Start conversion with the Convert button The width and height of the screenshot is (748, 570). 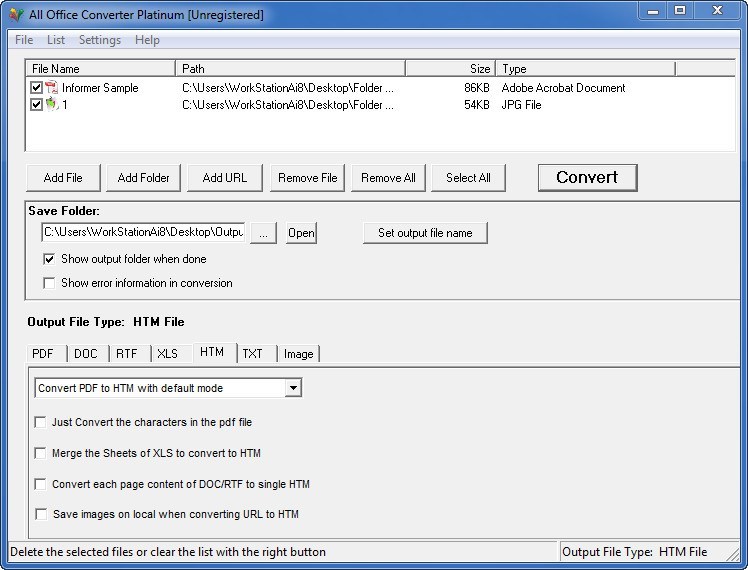[x=587, y=177]
